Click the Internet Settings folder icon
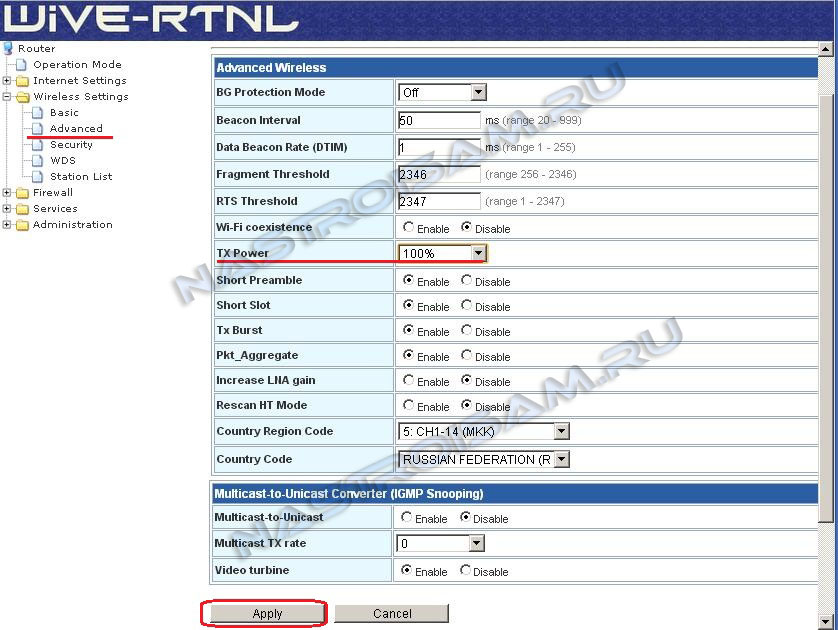The width and height of the screenshot is (838, 630). coord(22,81)
